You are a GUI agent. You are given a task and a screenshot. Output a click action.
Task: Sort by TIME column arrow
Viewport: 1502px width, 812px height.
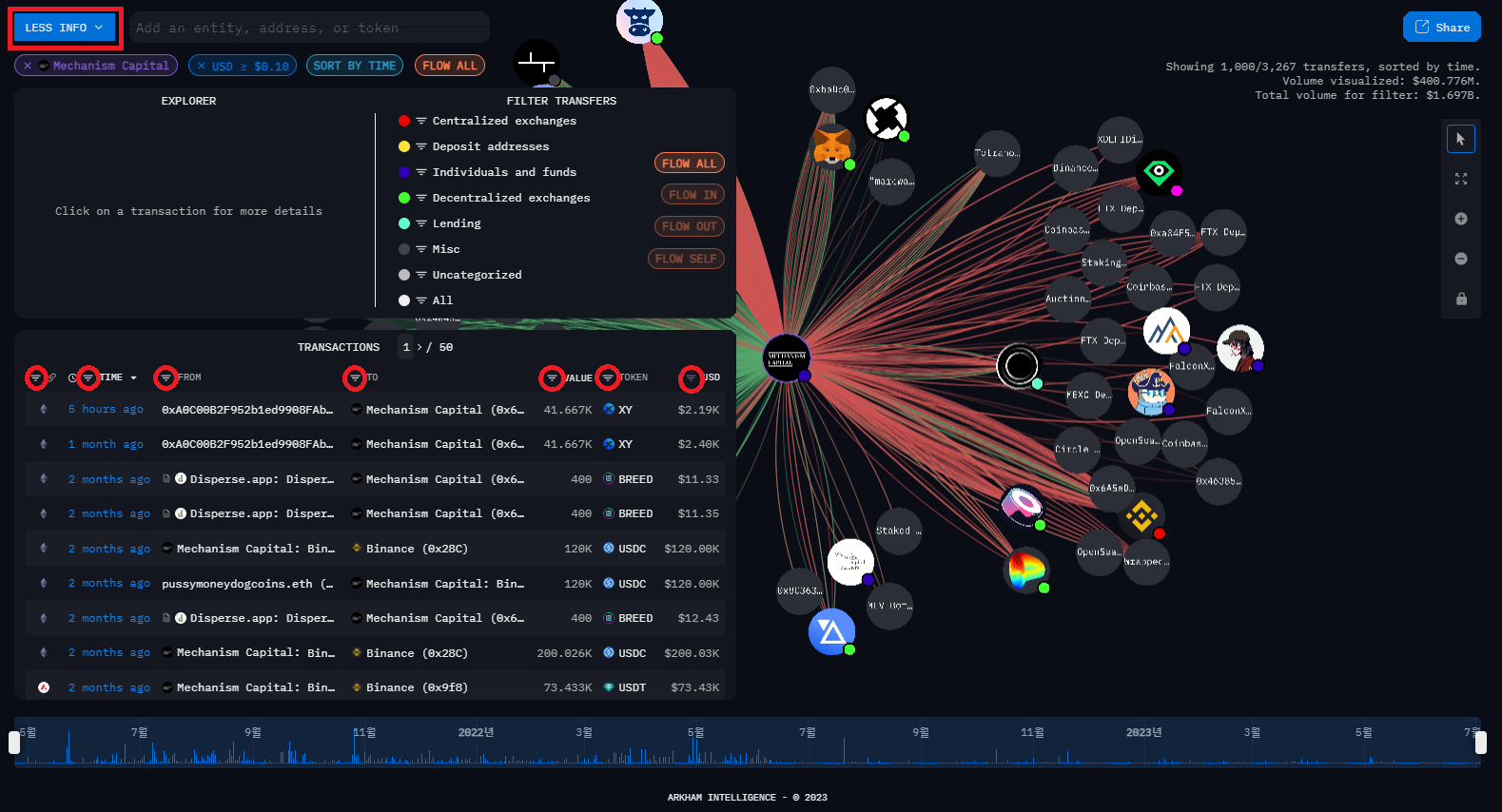[x=133, y=378]
